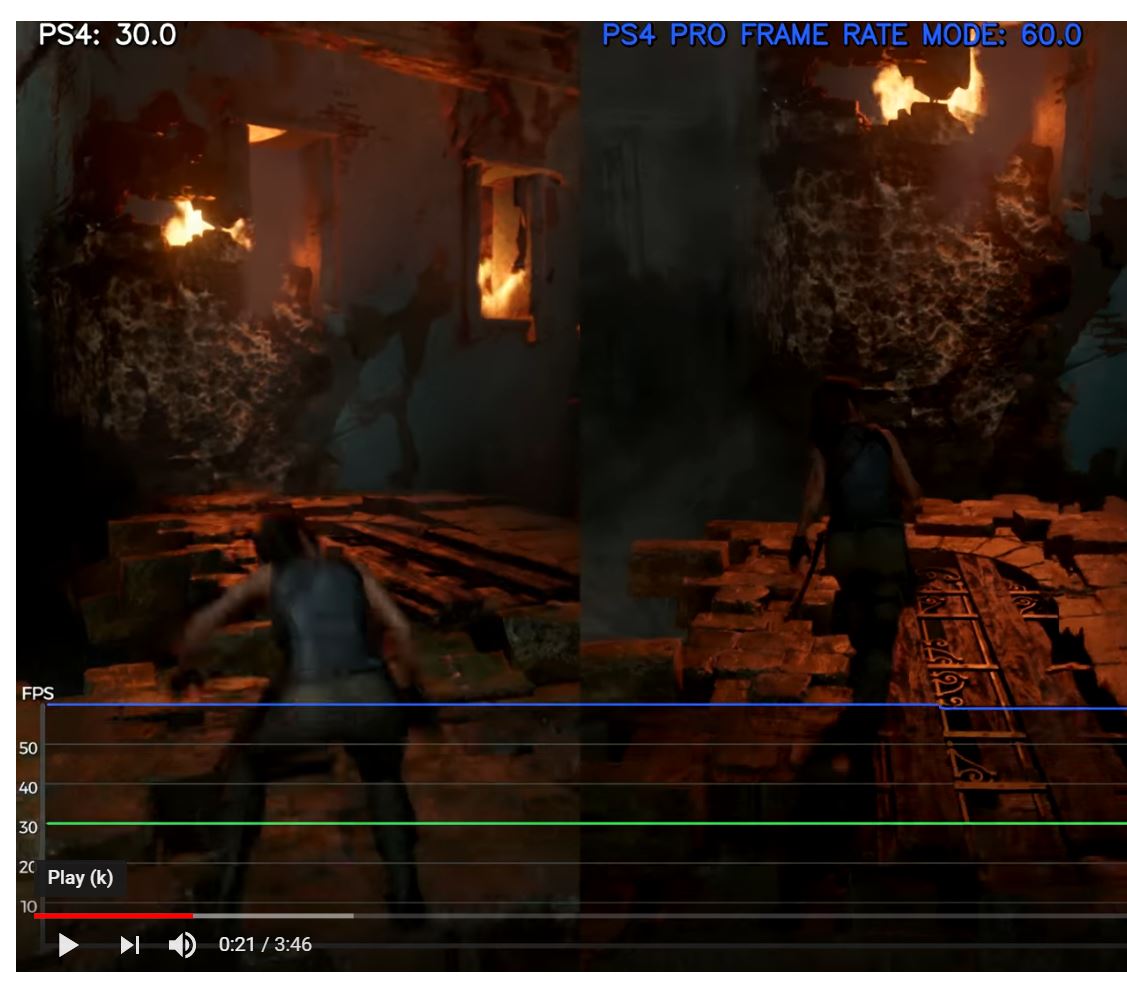
Task: Click the 40 mark on the FPS axis
Action: 28,788
